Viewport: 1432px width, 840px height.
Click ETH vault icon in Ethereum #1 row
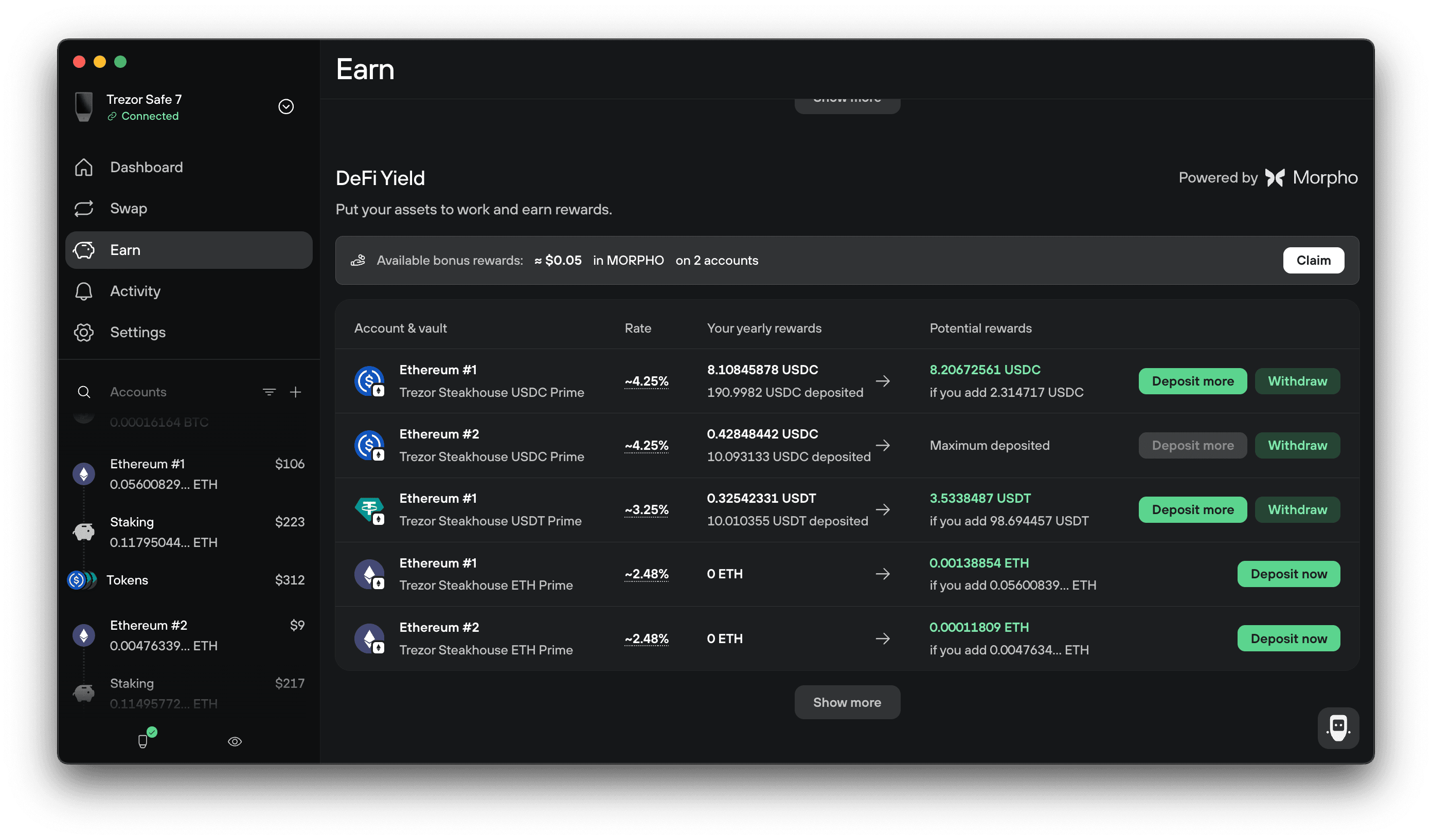click(369, 574)
